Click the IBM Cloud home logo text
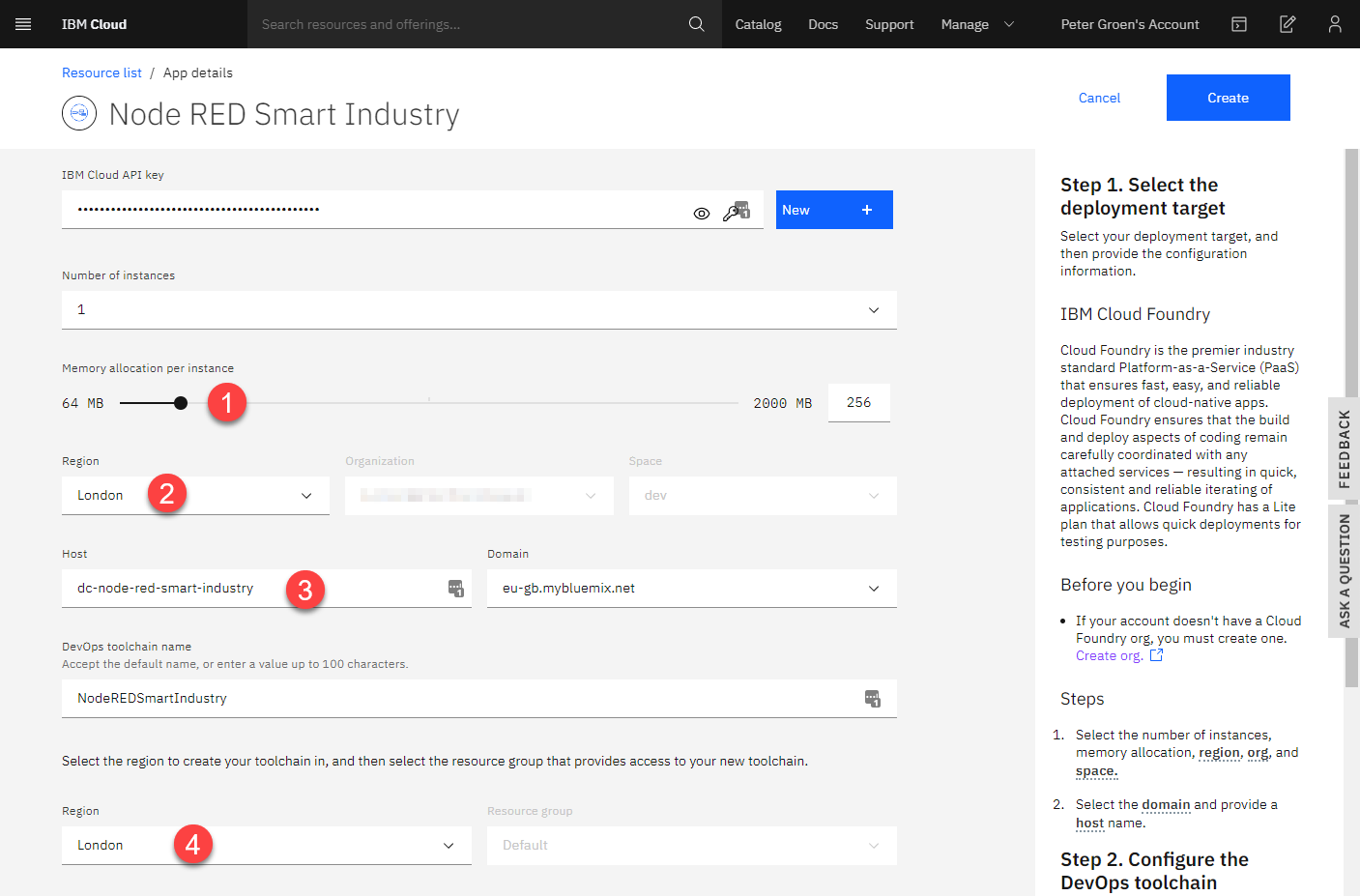 point(94,24)
